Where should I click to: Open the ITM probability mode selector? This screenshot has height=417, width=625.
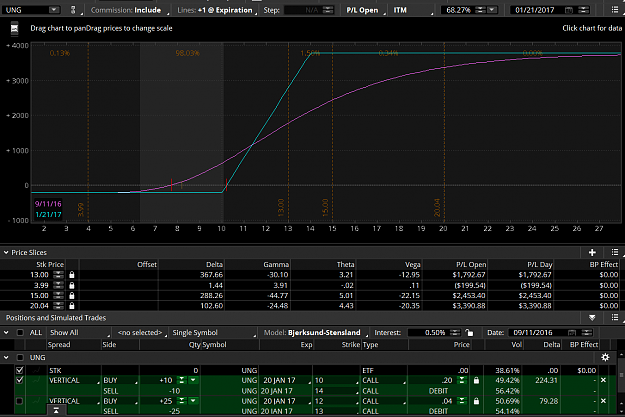pos(413,10)
